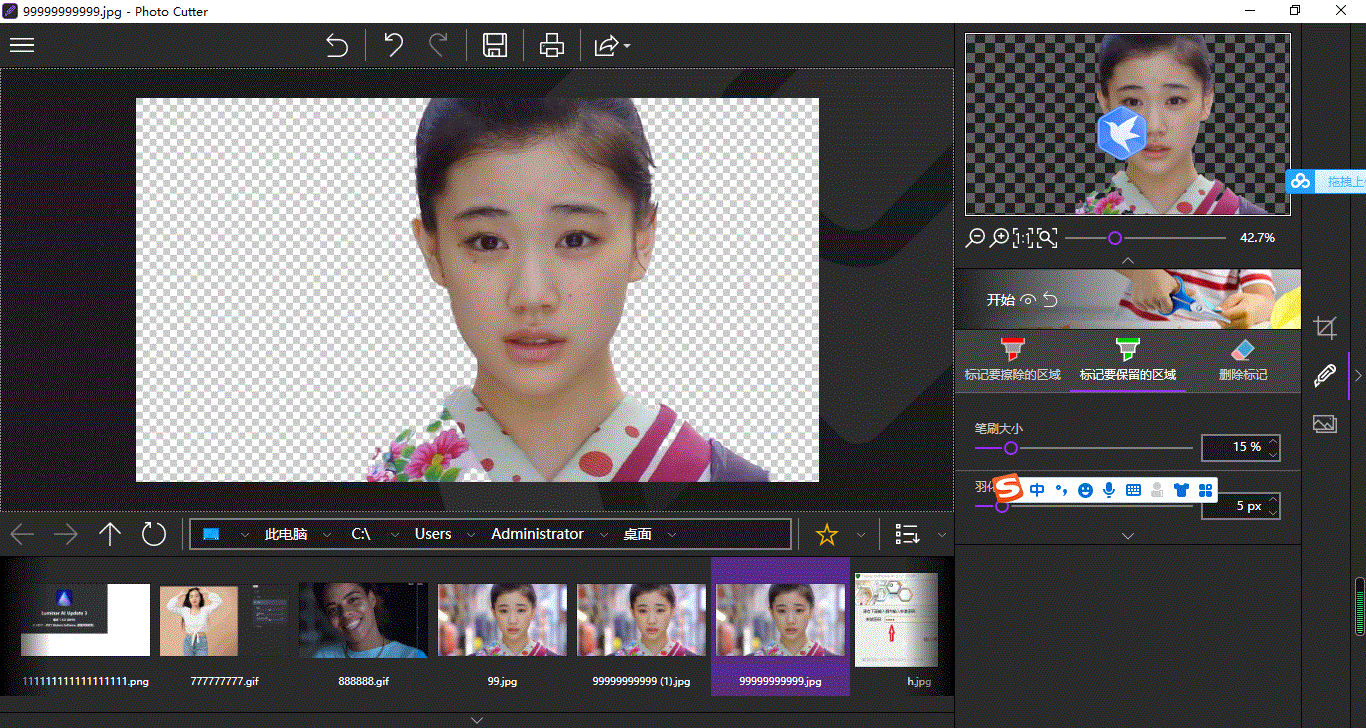Zoom in using the plus magnifier

point(1000,238)
